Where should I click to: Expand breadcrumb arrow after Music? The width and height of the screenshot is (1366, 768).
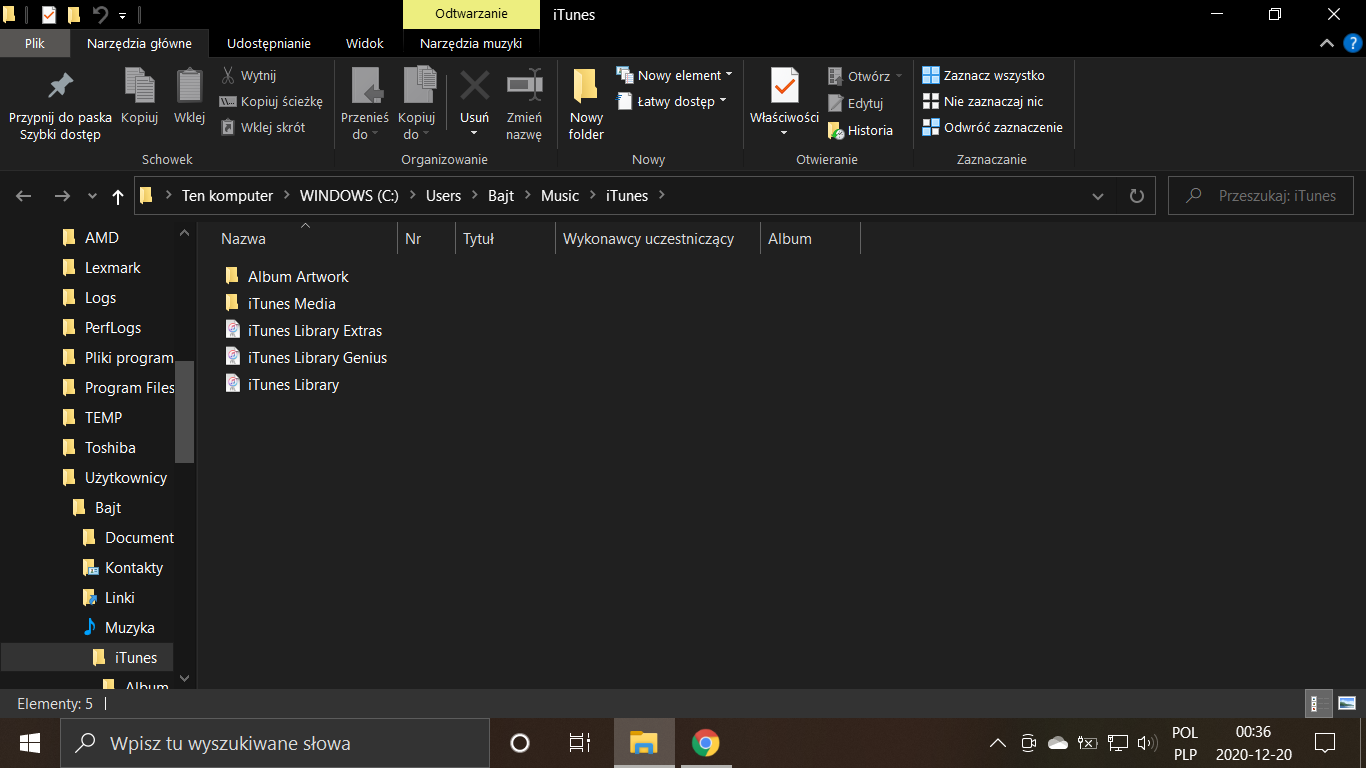[x=592, y=196]
